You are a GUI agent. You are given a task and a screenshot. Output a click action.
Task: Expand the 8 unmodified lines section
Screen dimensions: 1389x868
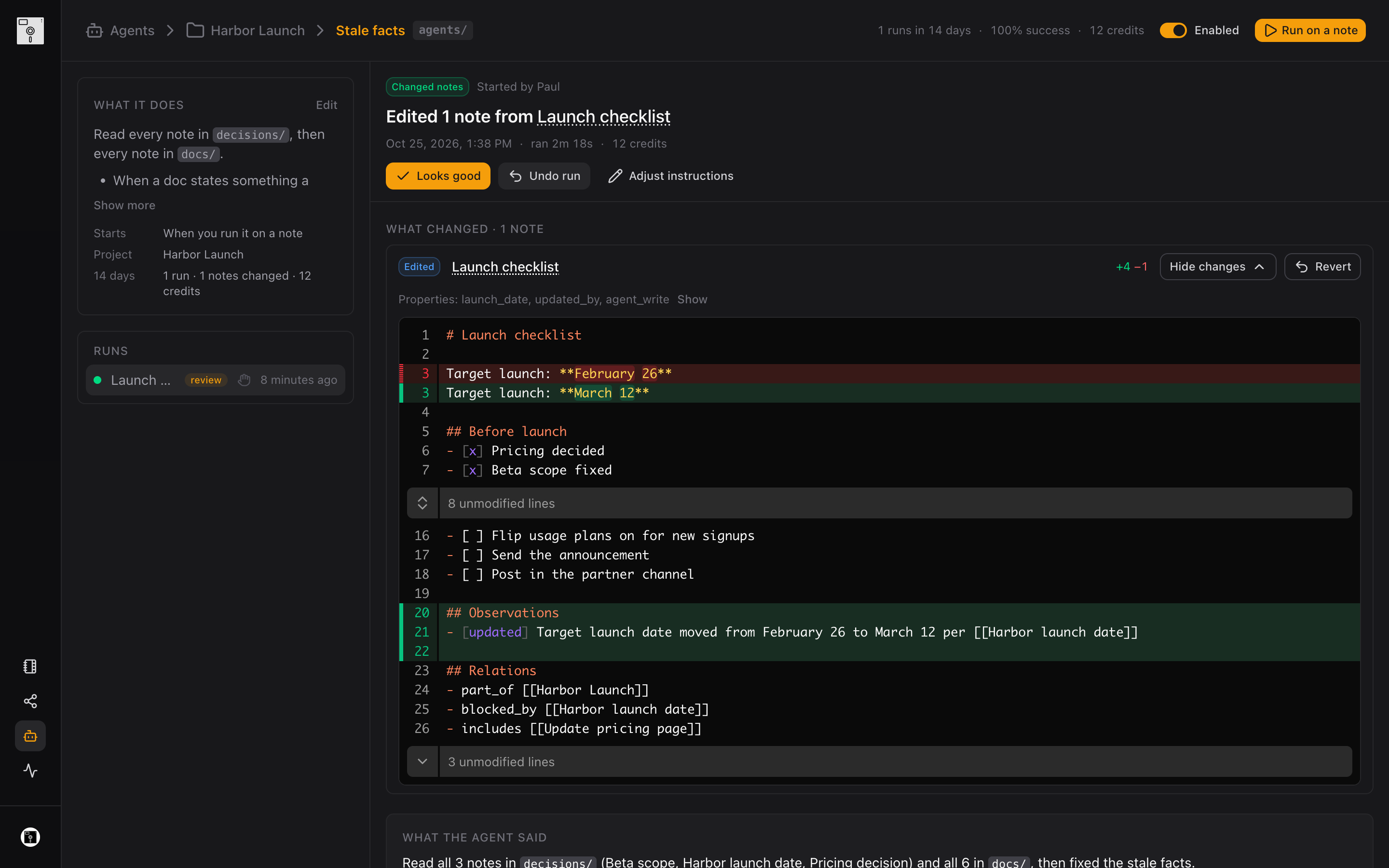(x=879, y=503)
